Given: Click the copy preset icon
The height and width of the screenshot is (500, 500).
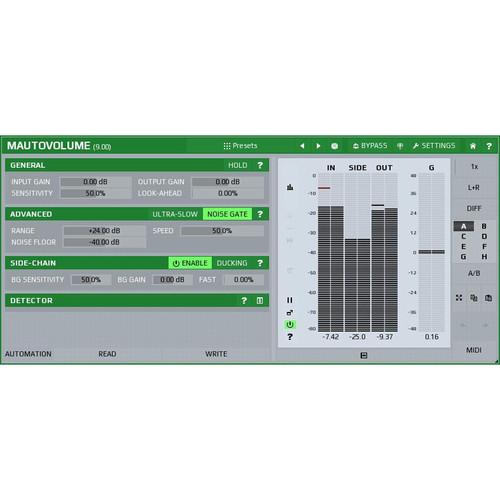Looking at the screenshot, I should 474,298.
